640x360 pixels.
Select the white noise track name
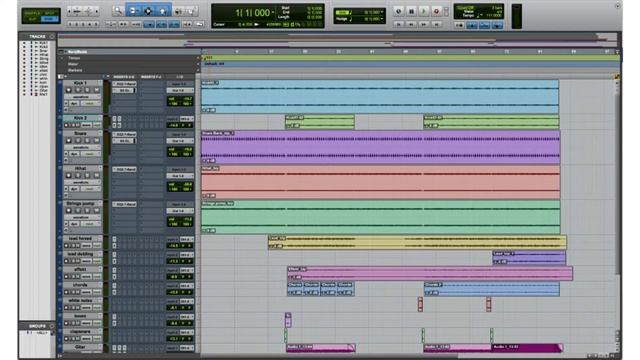[80, 300]
